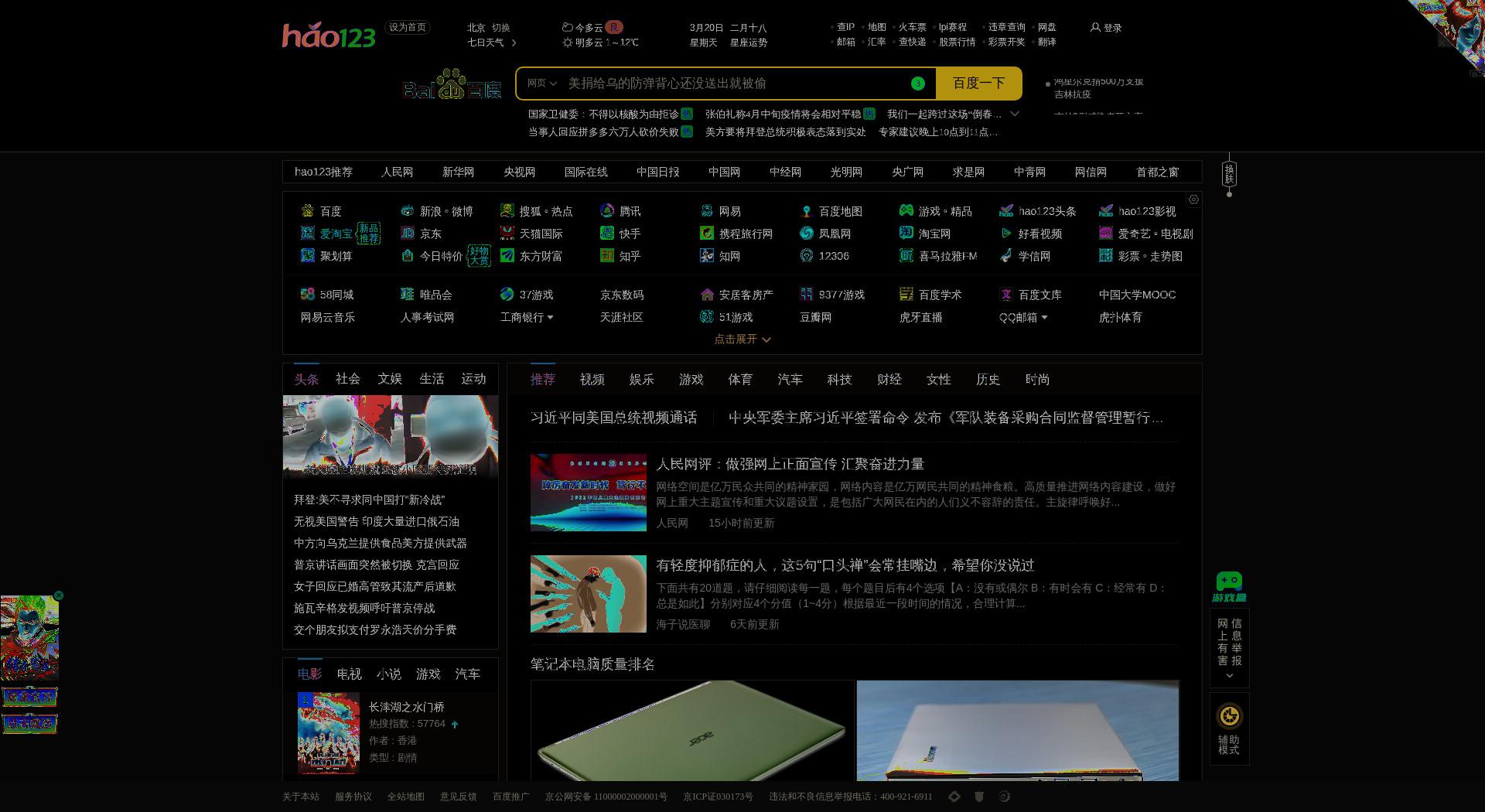The width and height of the screenshot is (1485, 812).
Task: Open 新浪·微博 icon link
Action: [407, 211]
